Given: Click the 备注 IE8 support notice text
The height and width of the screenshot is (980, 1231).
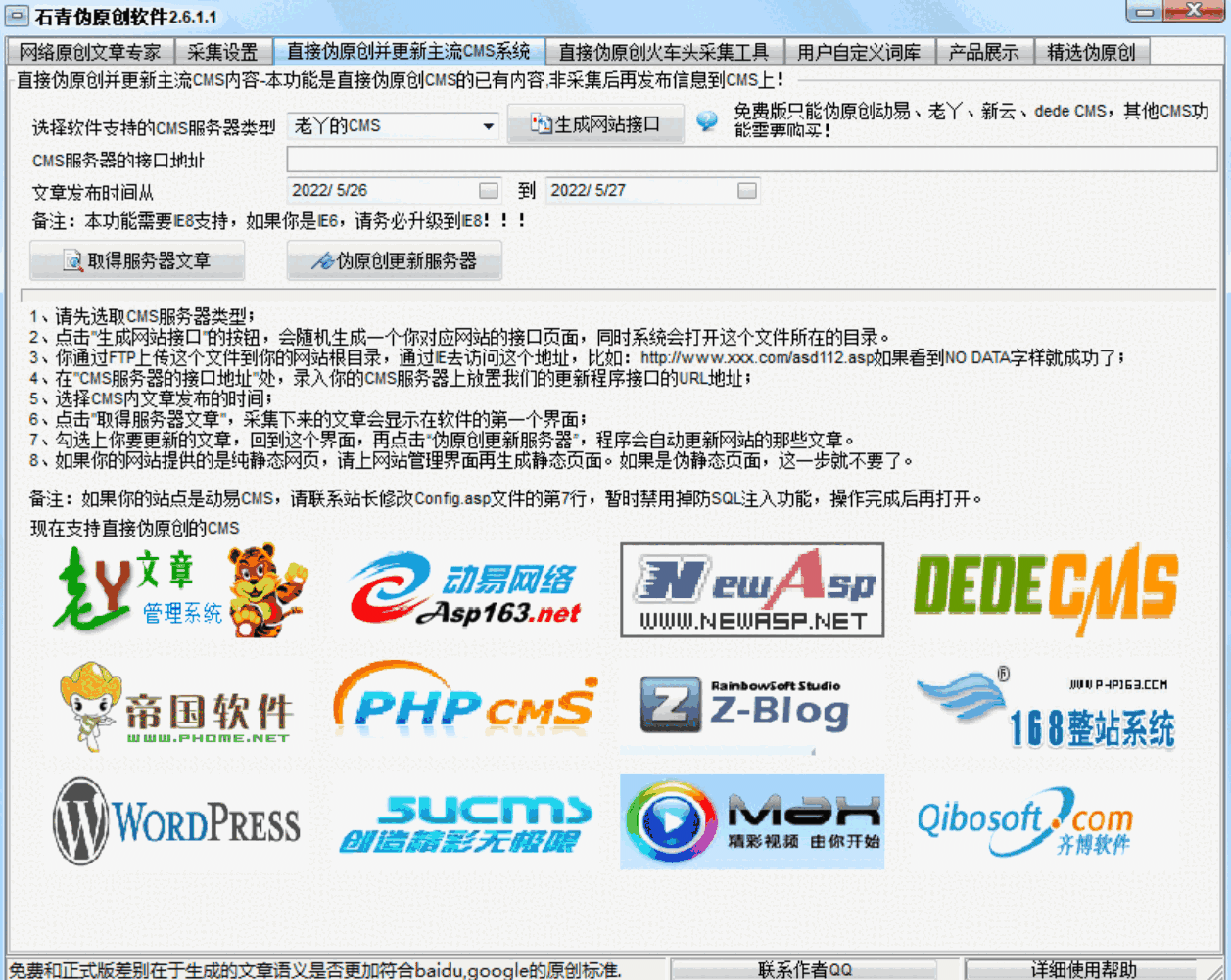Looking at the screenshot, I should tap(278, 221).
